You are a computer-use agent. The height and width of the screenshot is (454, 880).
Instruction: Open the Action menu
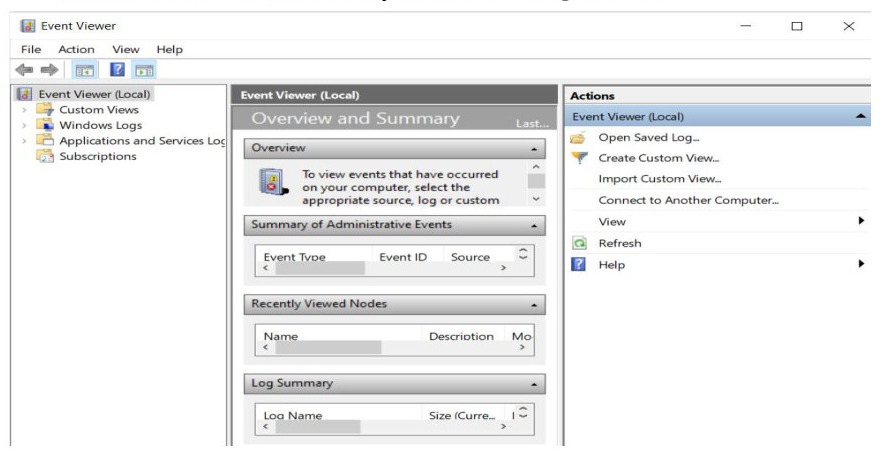point(76,49)
